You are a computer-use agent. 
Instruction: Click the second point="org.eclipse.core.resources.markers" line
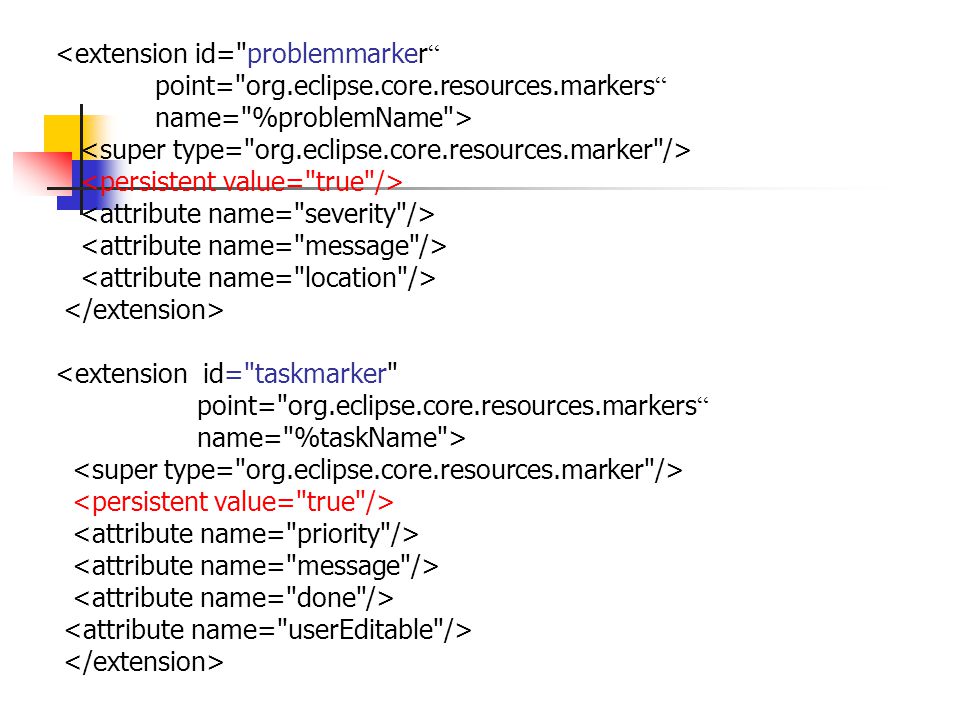pyautogui.click(x=452, y=406)
